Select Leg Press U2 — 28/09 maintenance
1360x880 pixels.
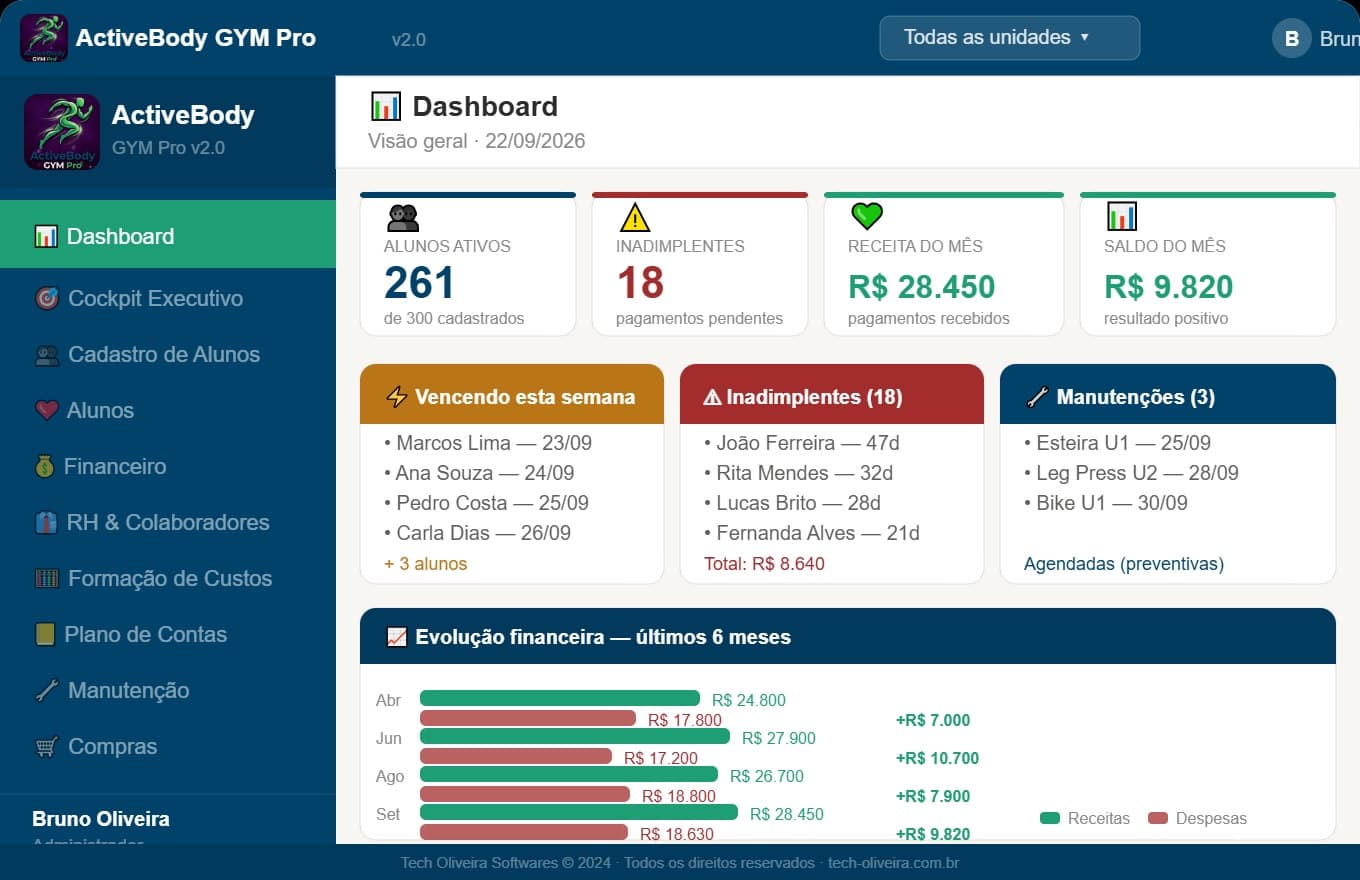(1131, 473)
